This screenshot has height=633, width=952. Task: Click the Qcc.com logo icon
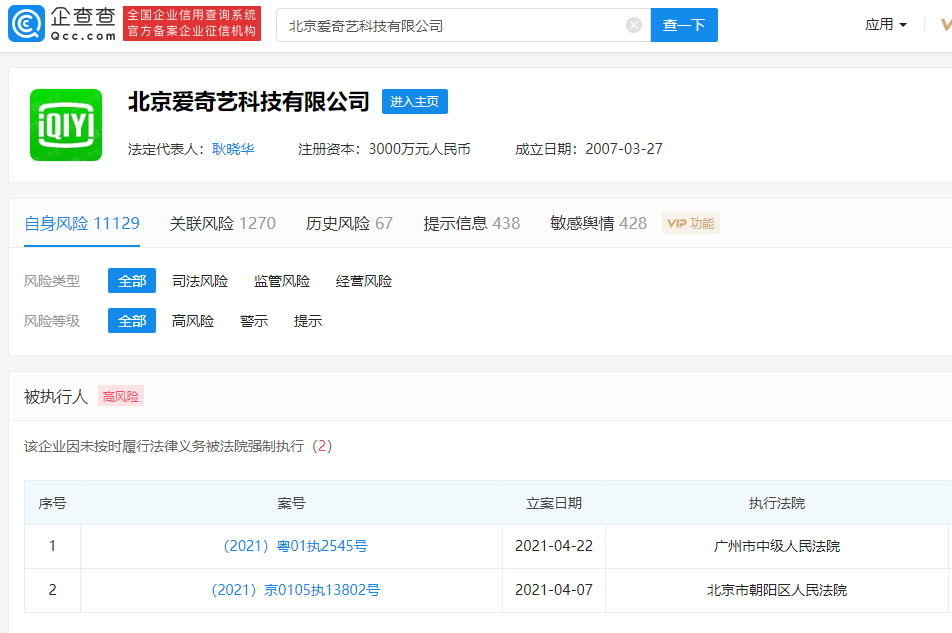(x=26, y=24)
